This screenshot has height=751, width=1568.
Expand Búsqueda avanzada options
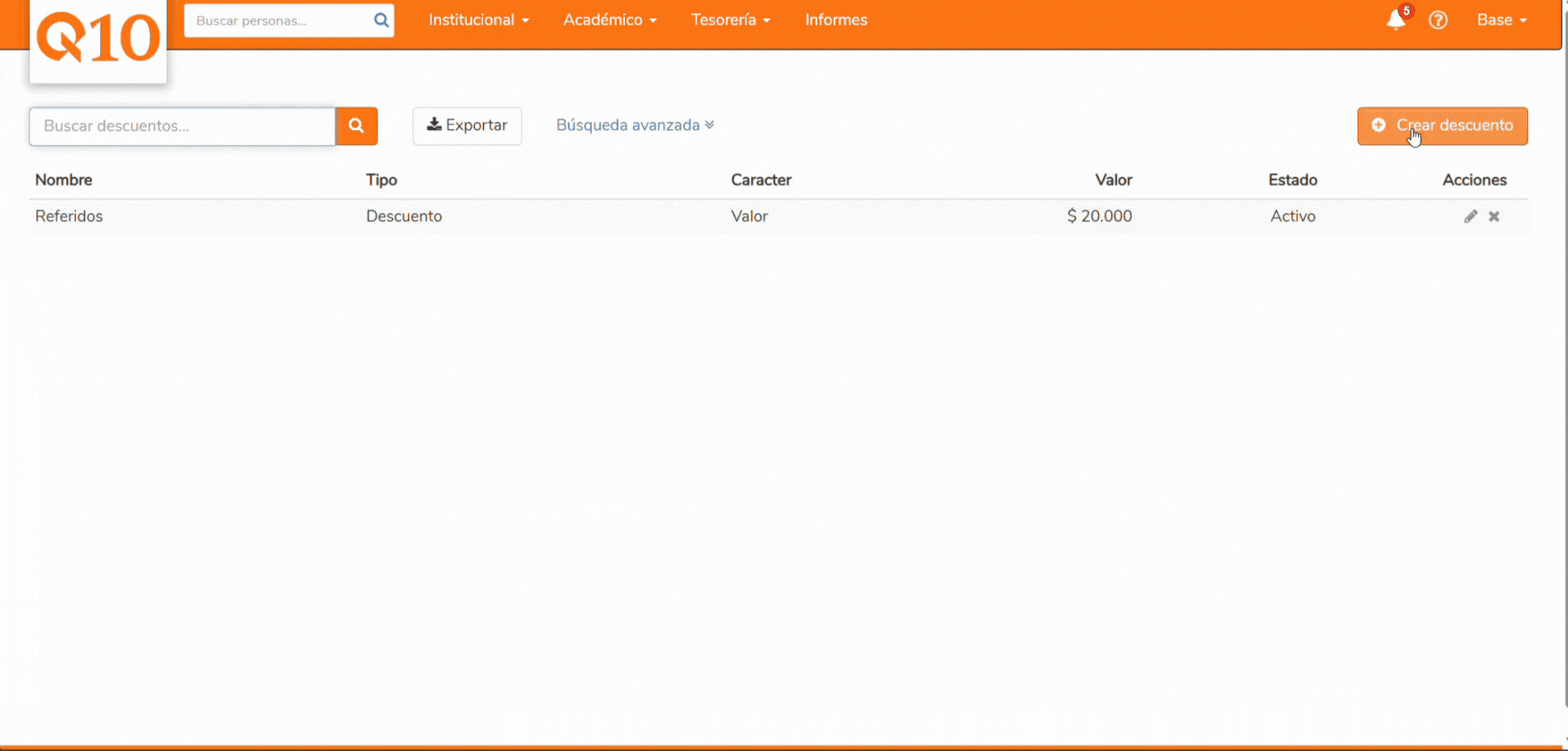[x=635, y=125]
